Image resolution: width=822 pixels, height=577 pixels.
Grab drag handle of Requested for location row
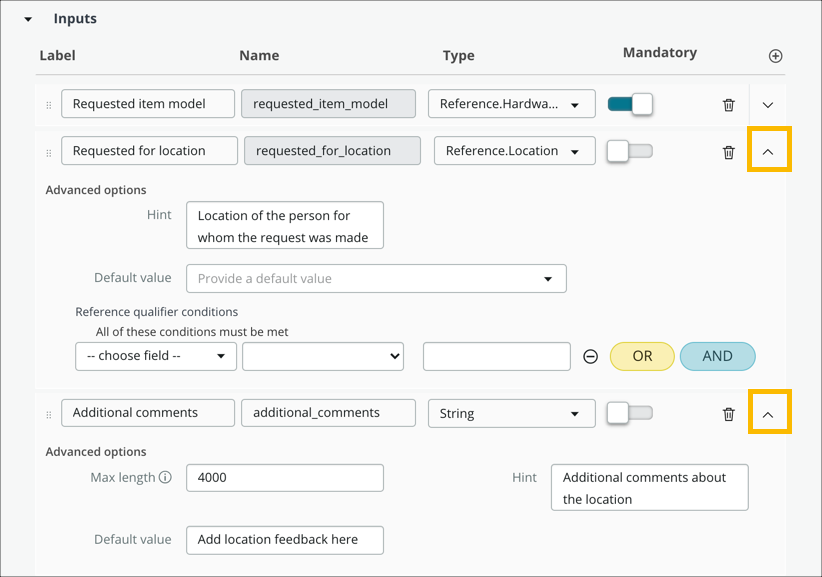(49, 153)
